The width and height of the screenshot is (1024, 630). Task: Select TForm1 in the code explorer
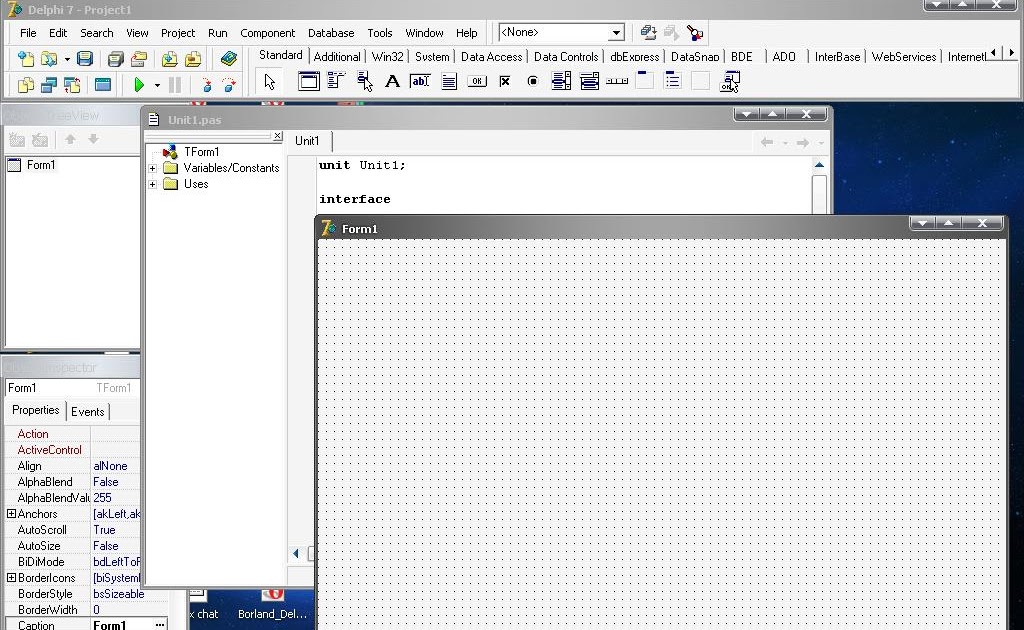point(202,152)
